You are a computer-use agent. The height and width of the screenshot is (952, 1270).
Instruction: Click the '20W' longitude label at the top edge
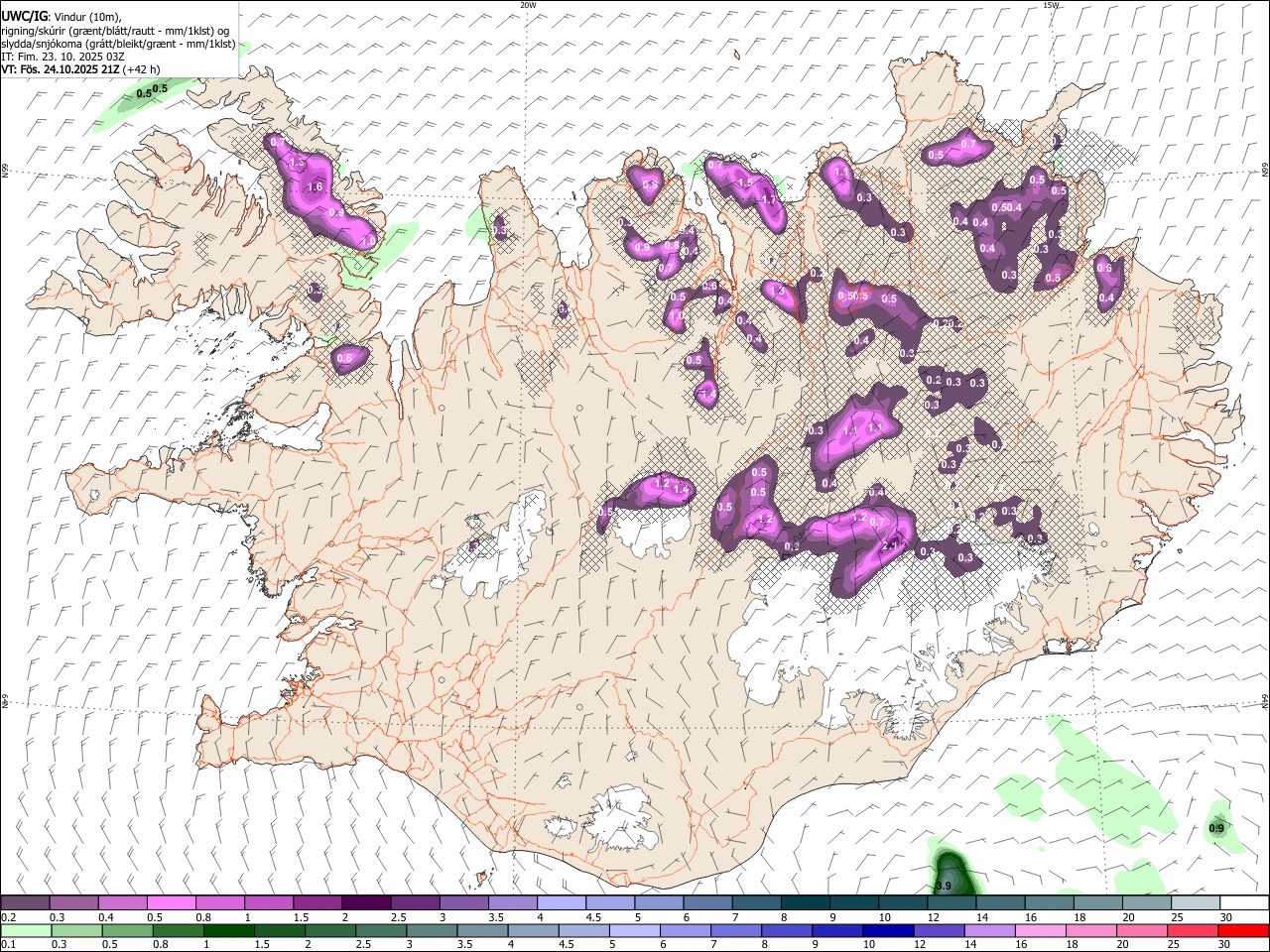click(x=528, y=5)
